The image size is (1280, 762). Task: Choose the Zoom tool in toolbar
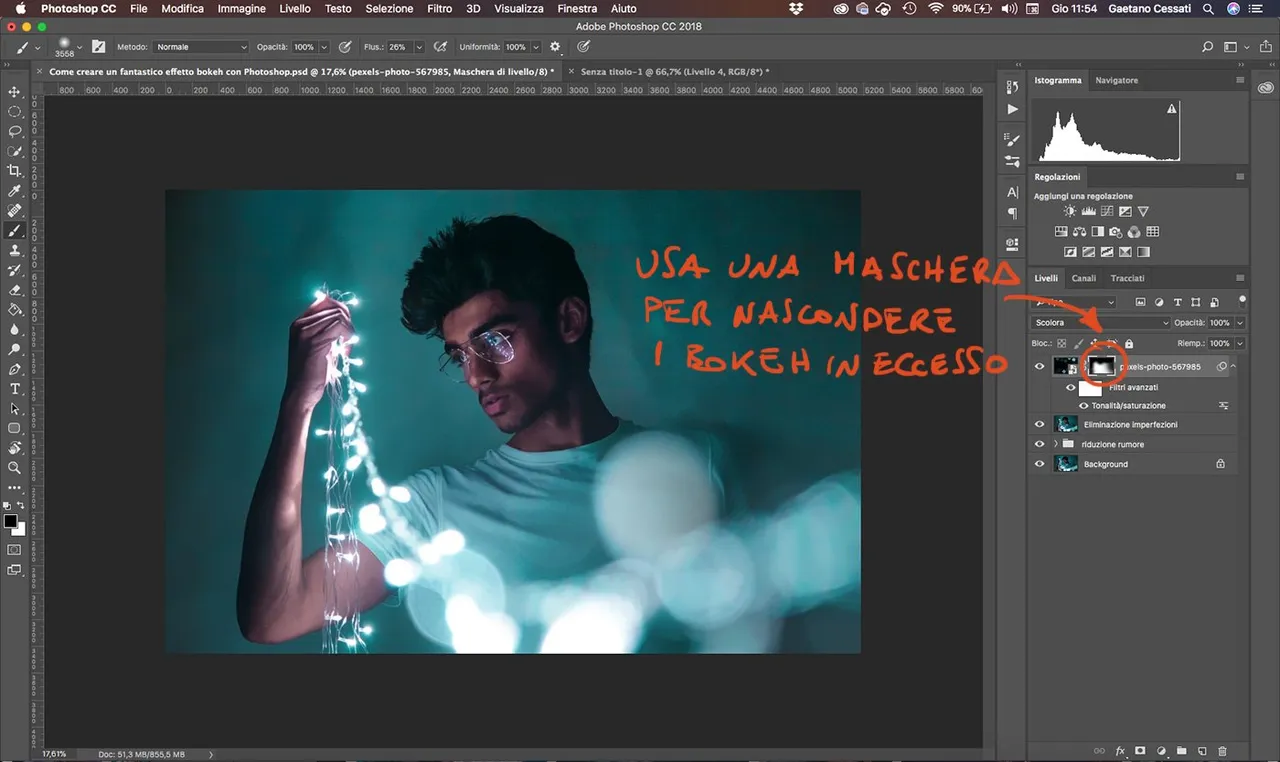[15, 467]
